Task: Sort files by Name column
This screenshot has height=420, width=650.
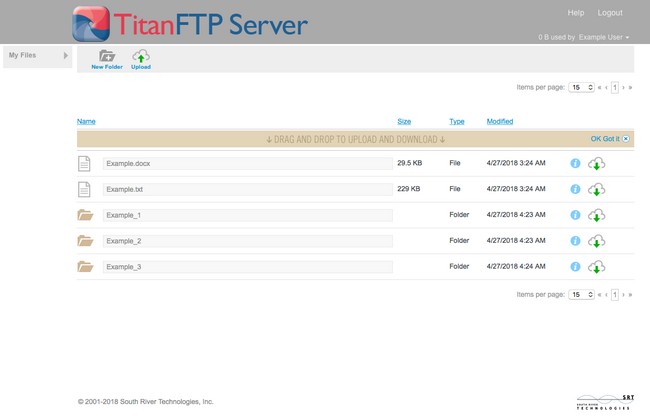Action: pos(86,121)
